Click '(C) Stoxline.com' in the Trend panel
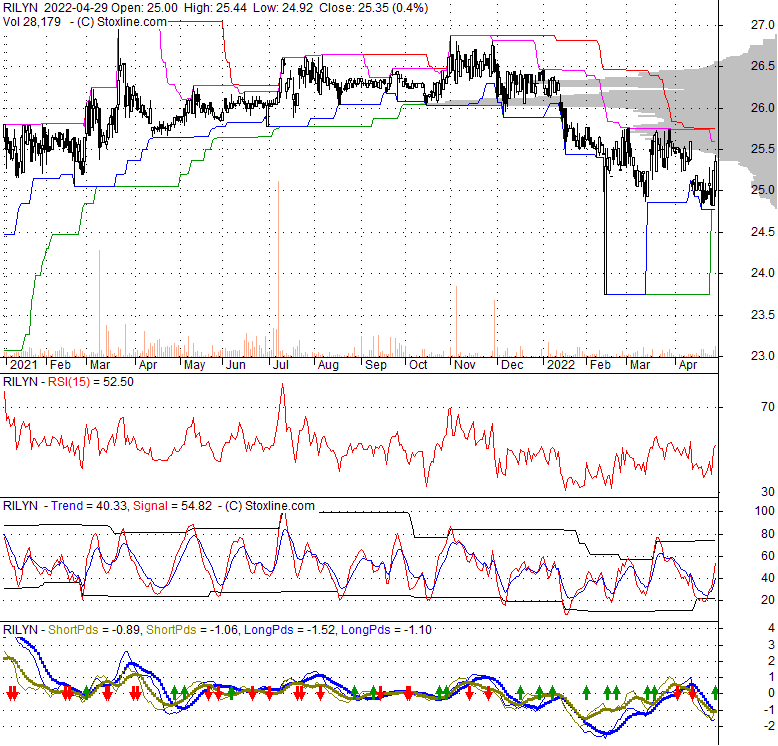This screenshot has height=746, width=778. 270,506
